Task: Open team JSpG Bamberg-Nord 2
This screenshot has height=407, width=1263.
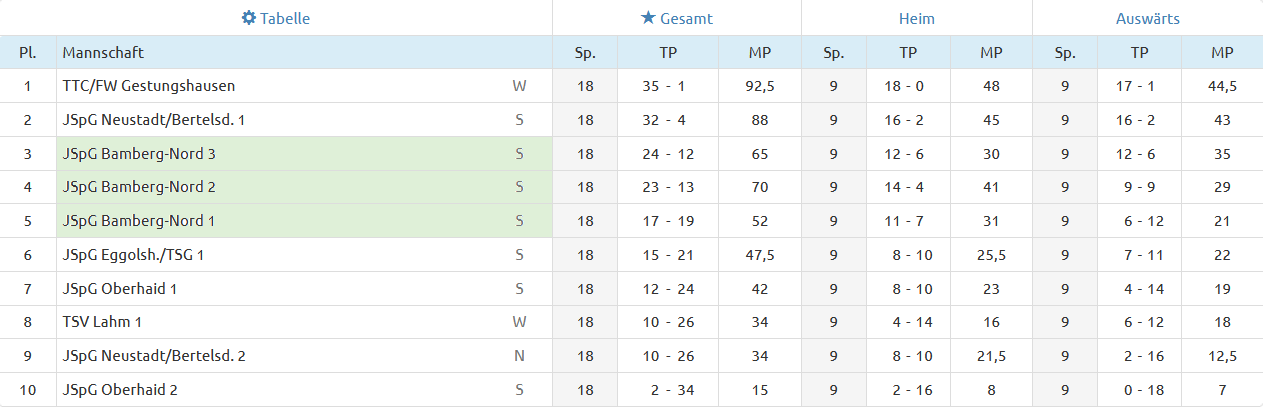Action: tap(139, 187)
